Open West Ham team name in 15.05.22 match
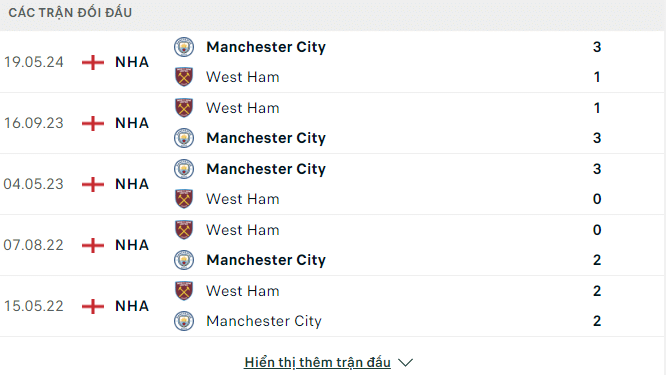666x375 pixels. click(243, 291)
